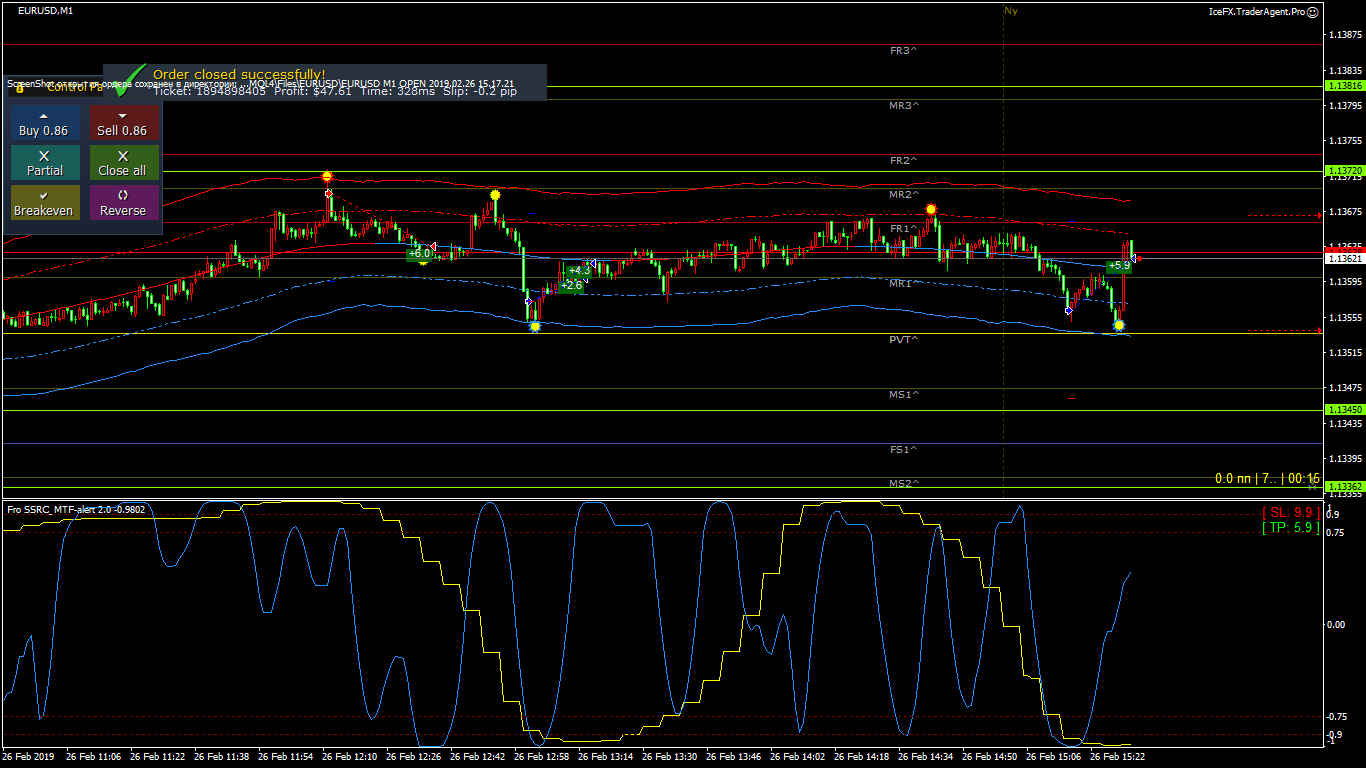Click the 1.13515 price scale value
Viewport: 1366px width, 768px height.
pyautogui.click(x=1346, y=352)
